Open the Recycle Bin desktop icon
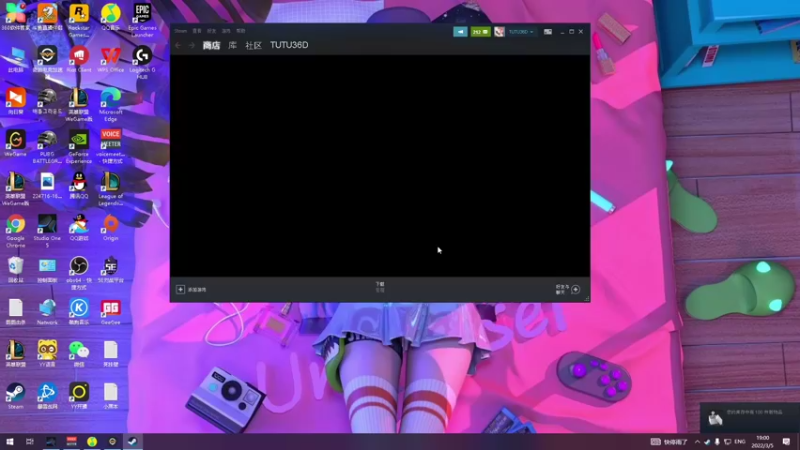The image size is (800, 450). [x=15, y=269]
